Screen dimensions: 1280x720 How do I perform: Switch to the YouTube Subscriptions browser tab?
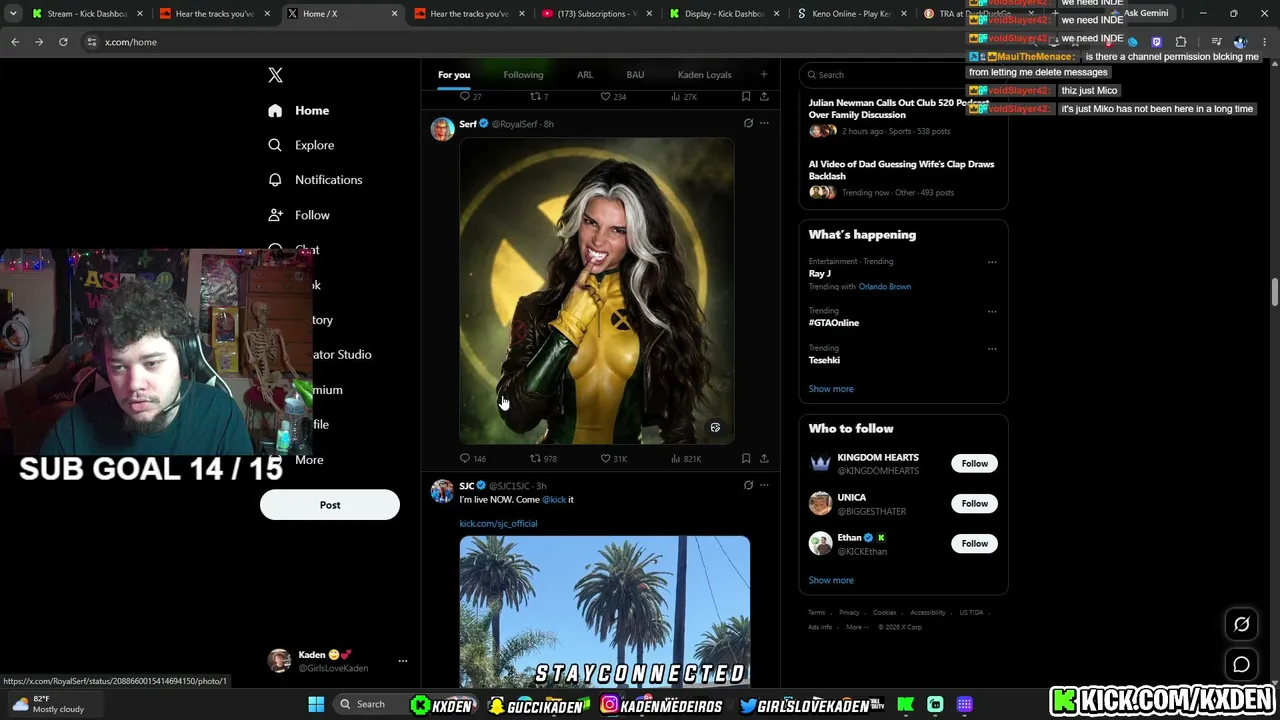click(x=595, y=14)
